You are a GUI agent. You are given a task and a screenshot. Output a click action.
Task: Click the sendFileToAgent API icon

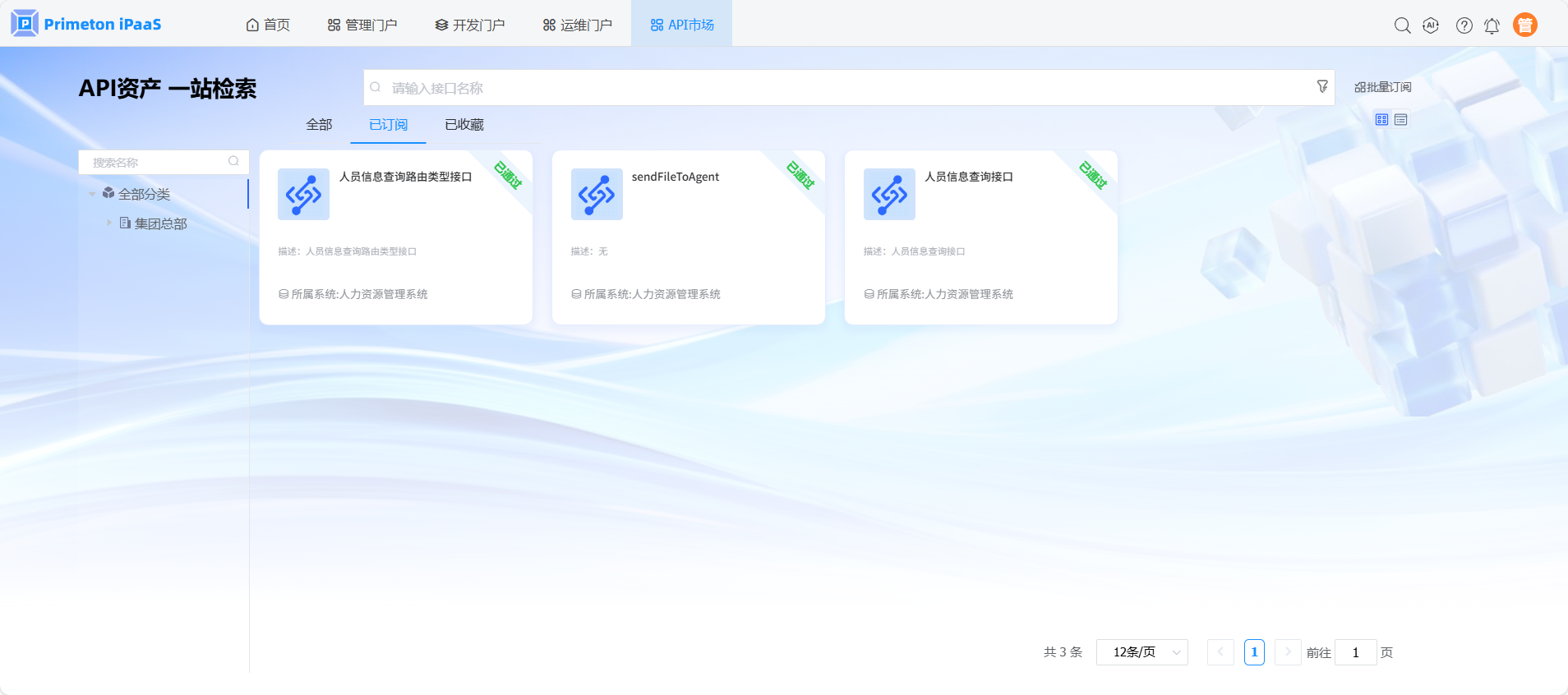(597, 195)
